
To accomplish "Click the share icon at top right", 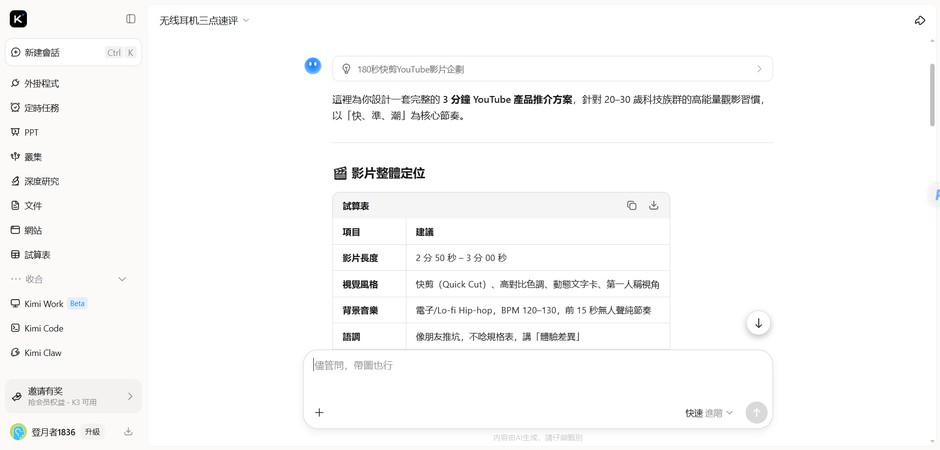I will click(x=920, y=20).
